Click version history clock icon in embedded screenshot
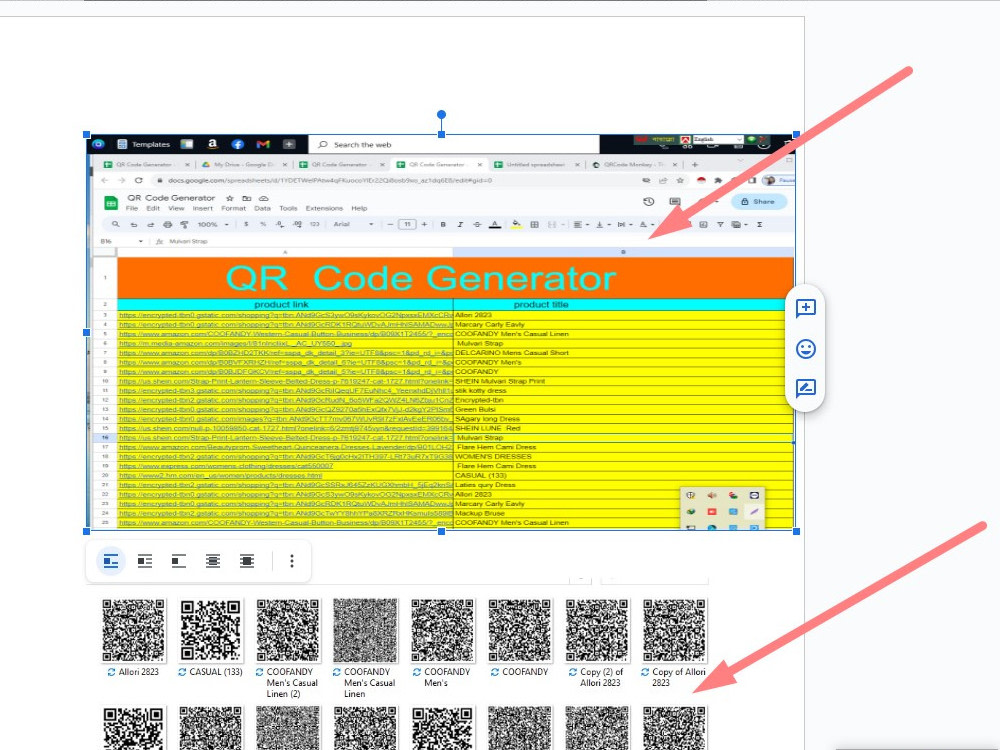1000x750 pixels. (x=649, y=202)
